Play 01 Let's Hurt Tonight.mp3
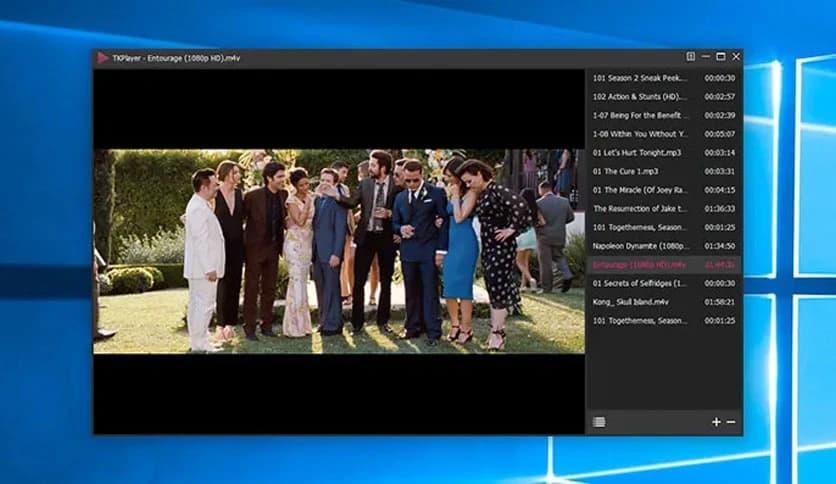Image resolution: width=836 pixels, height=484 pixels. pos(637,153)
